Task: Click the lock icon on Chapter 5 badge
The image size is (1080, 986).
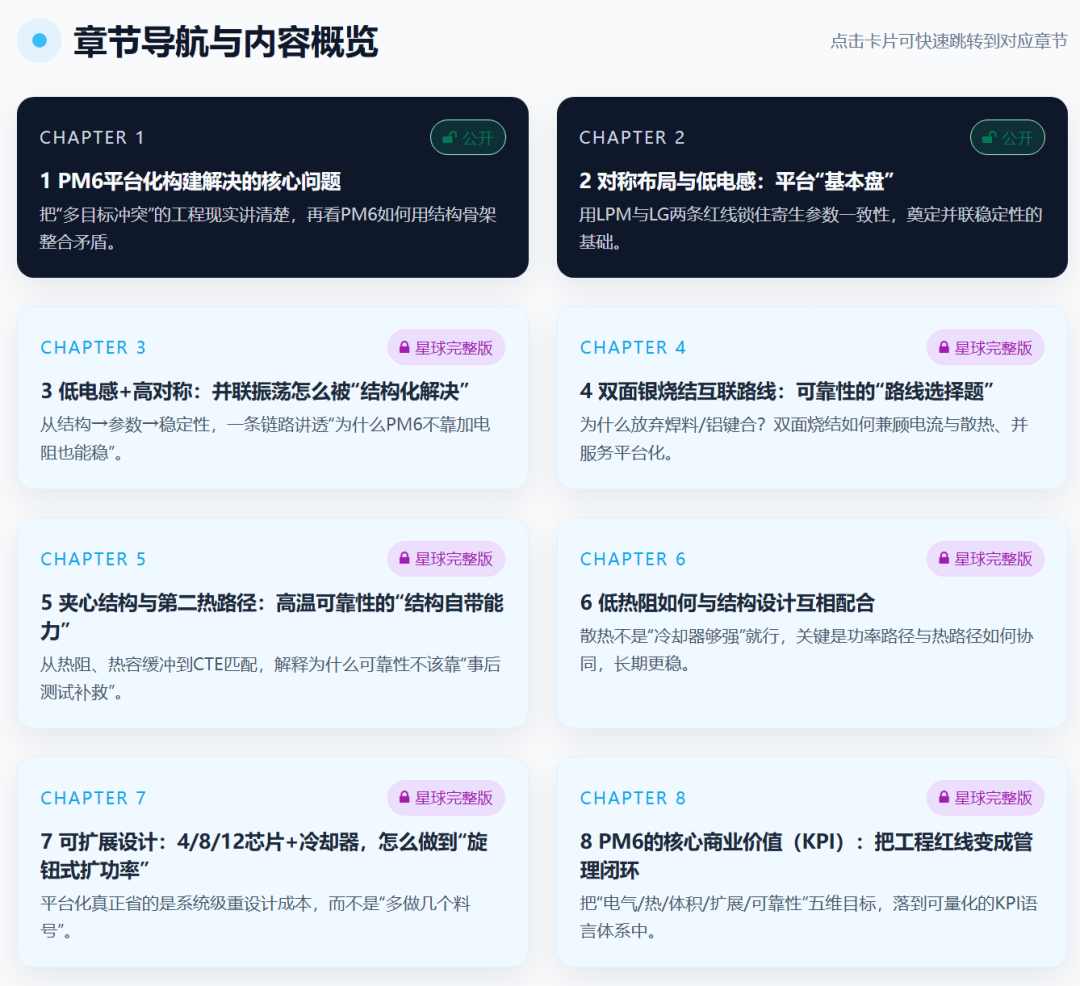Action: (x=402, y=559)
